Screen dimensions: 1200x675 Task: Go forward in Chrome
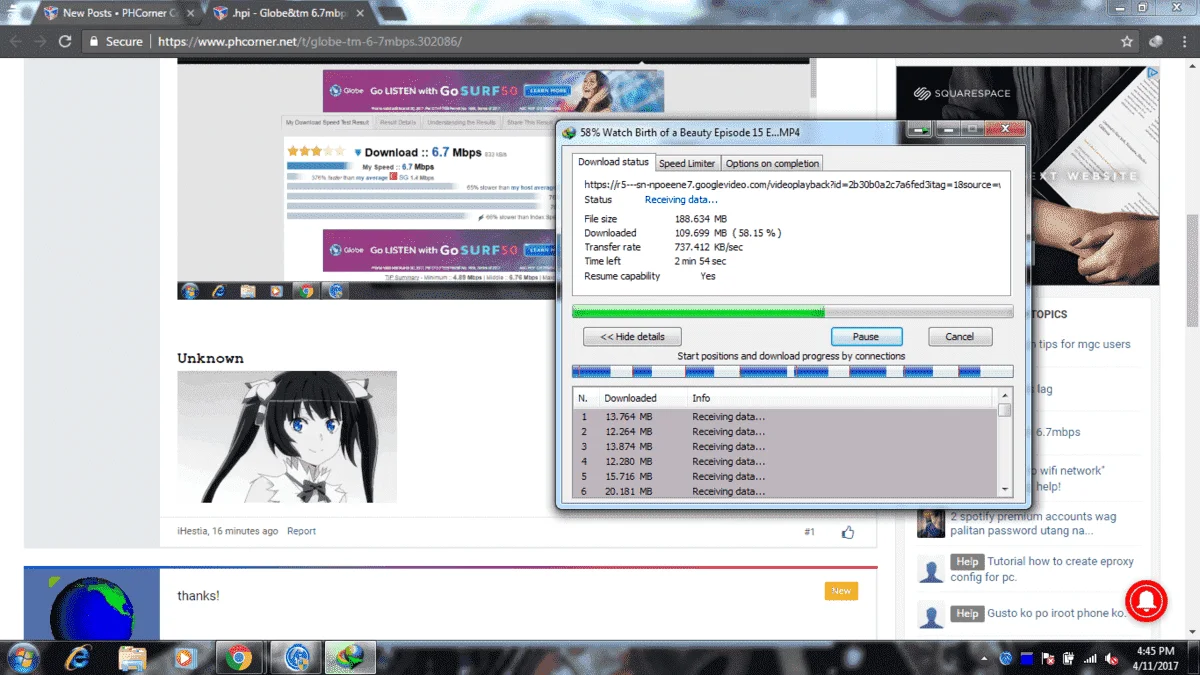click(x=40, y=42)
